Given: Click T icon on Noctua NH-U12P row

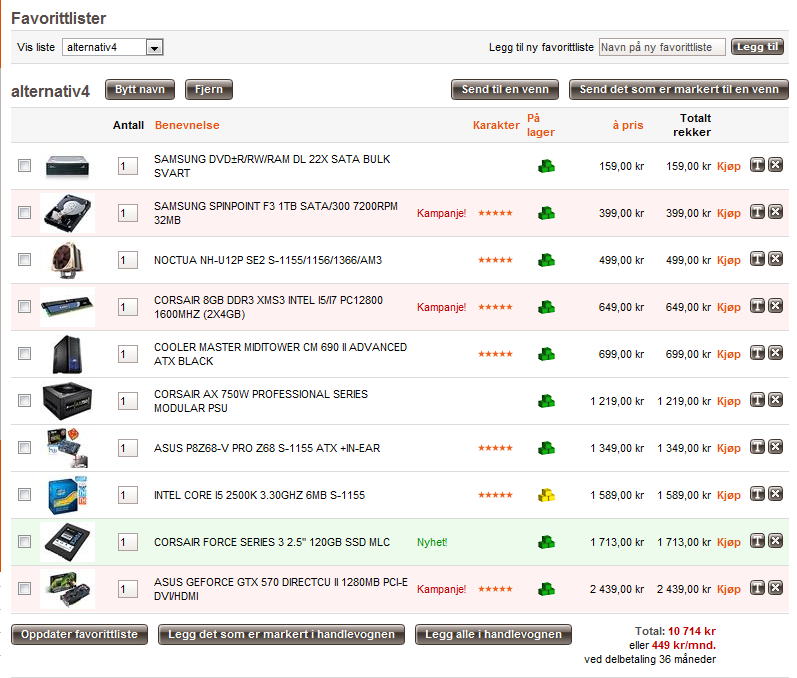Looking at the screenshot, I should 757,259.
